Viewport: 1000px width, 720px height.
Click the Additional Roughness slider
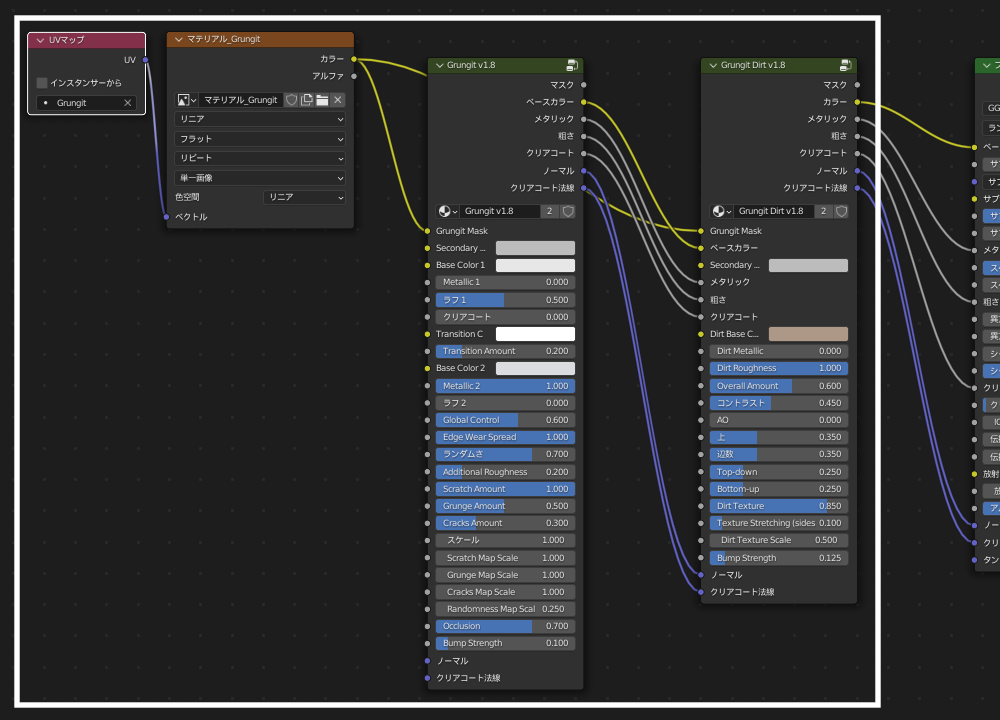coord(505,472)
